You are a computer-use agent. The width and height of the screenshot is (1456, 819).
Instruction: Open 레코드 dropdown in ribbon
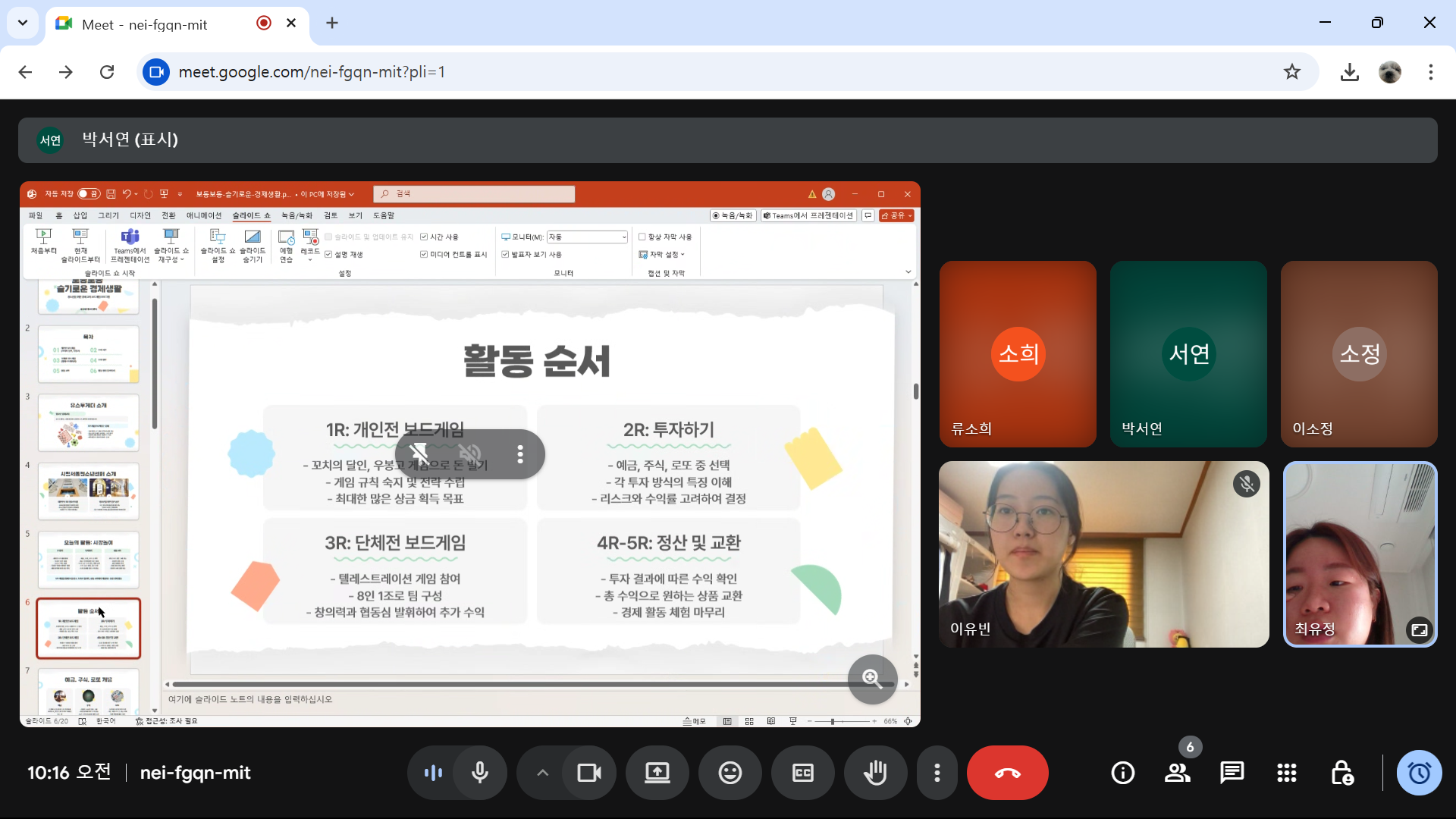310,246
